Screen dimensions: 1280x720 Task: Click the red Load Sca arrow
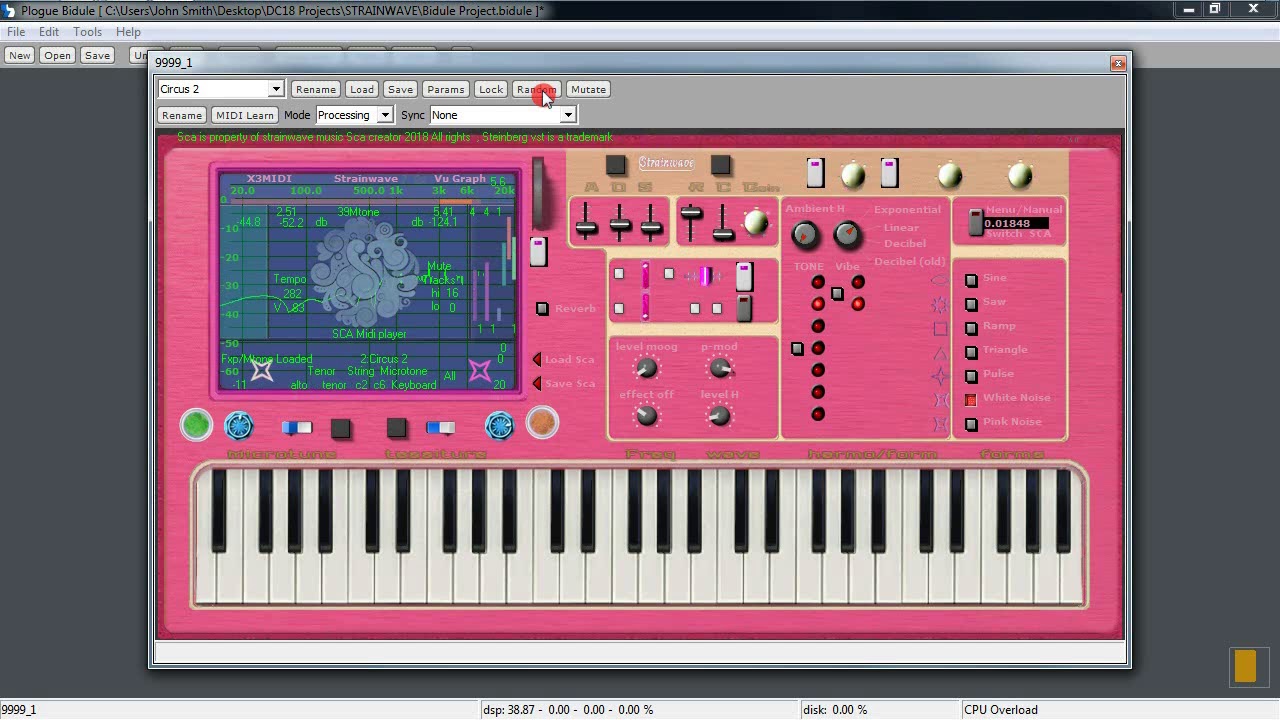[537, 359]
